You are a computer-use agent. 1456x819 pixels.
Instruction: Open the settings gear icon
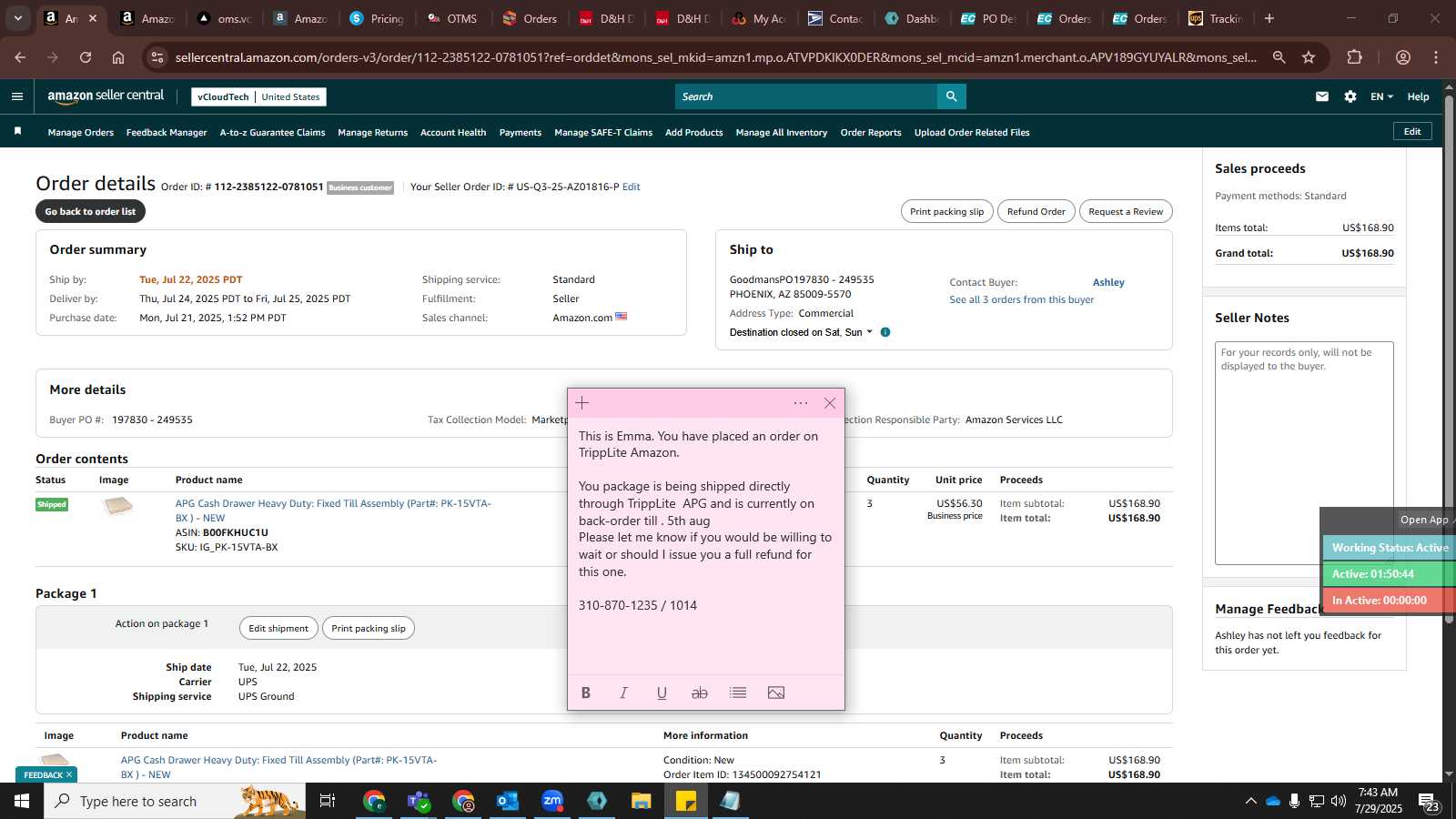click(x=1350, y=96)
